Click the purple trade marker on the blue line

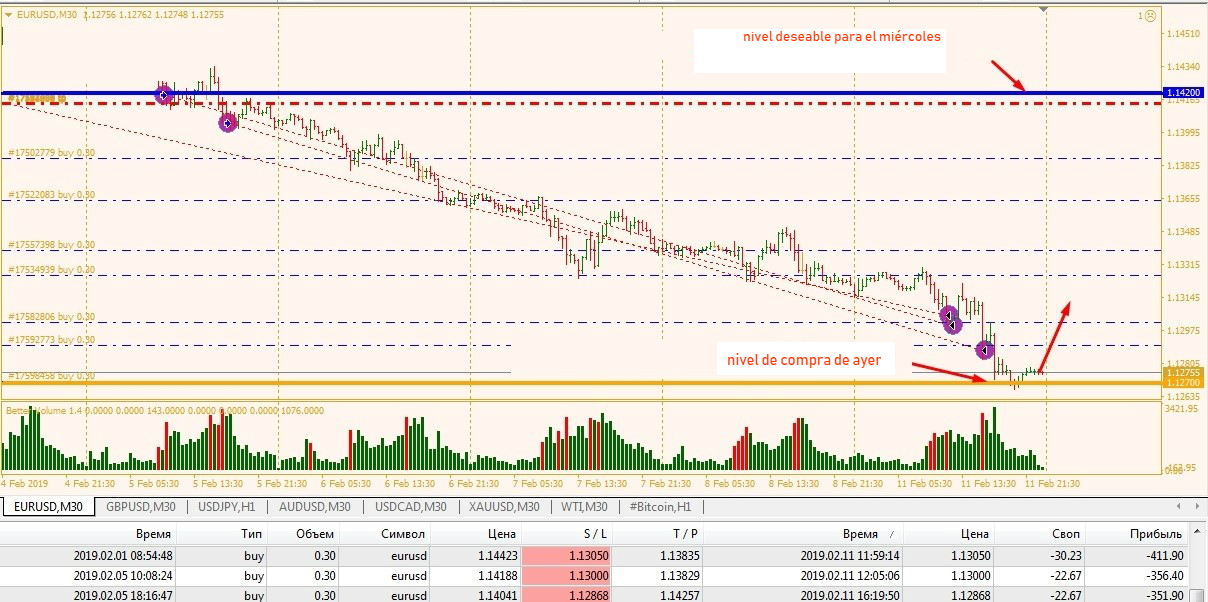(164, 94)
